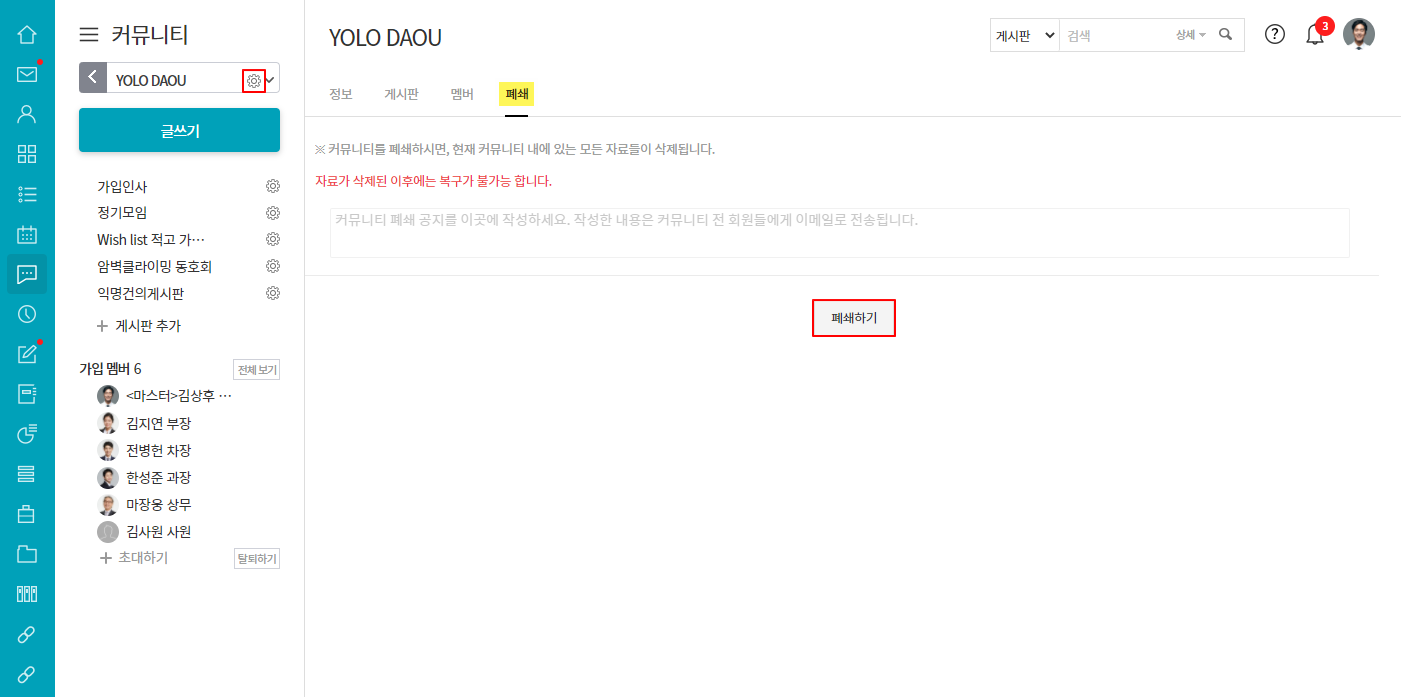Open settings gear for 익명건의게시판
The image size is (1401, 697).
click(273, 293)
